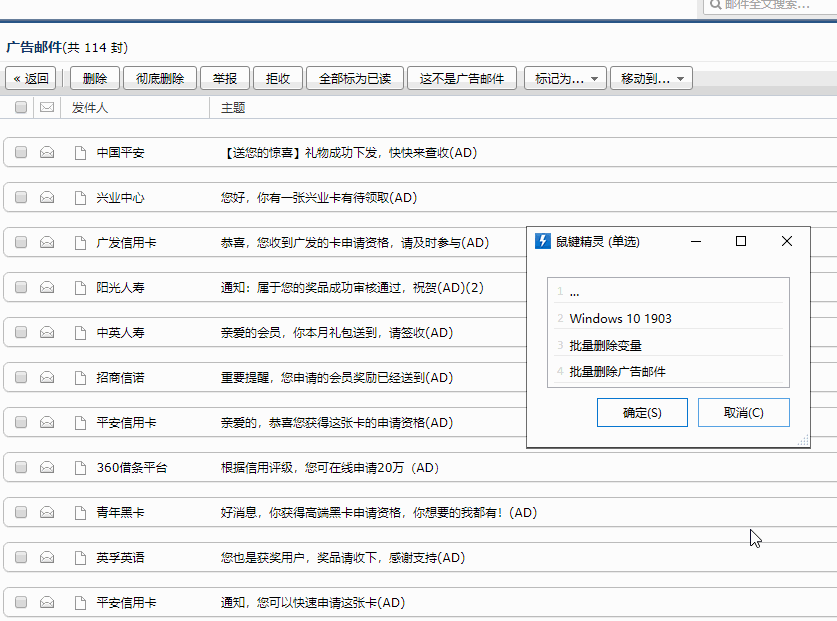Click the mail status column header icon
This screenshot has height=621, width=837.
(47, 107)
